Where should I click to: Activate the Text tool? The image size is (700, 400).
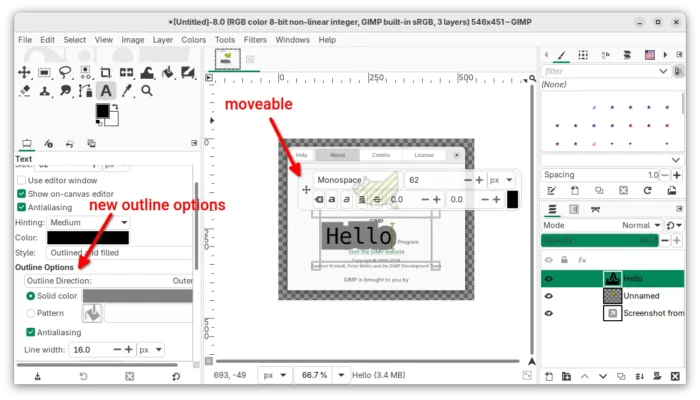106,91
